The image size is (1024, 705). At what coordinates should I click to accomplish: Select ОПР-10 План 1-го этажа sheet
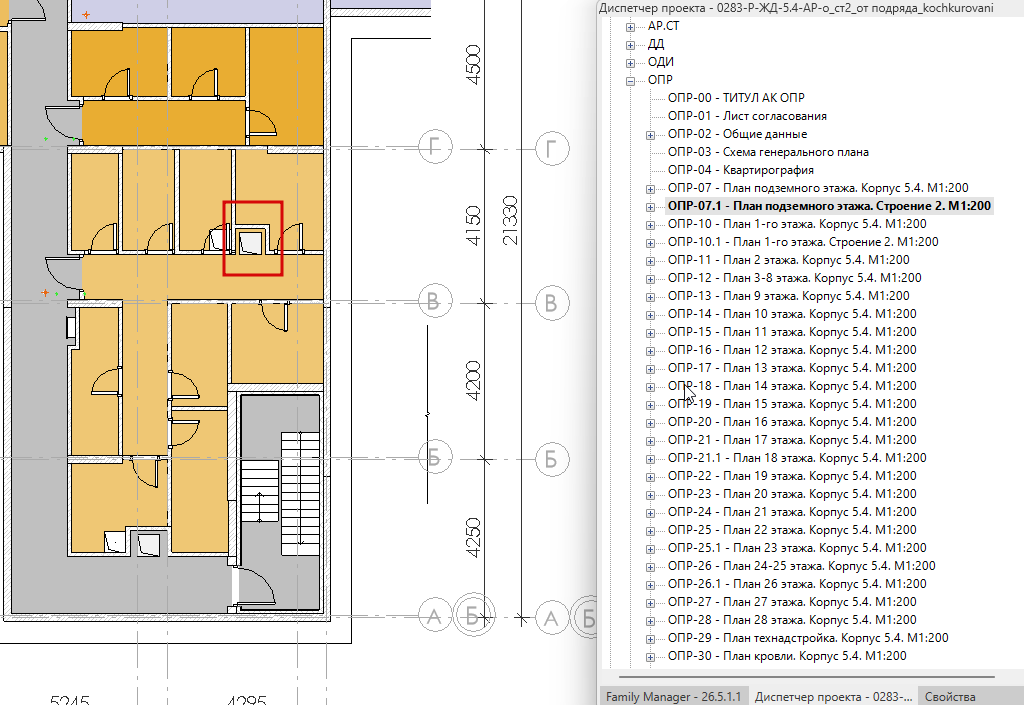point(797,224)
